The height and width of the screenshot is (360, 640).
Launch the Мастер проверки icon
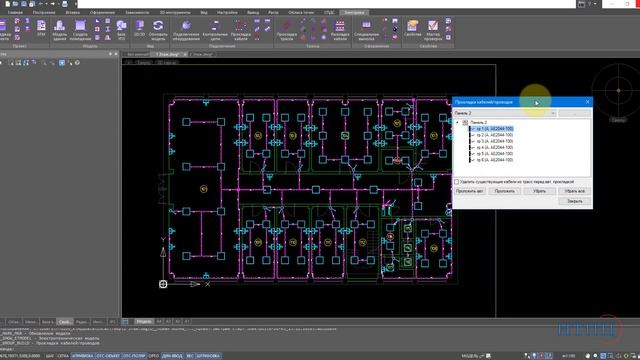pos(433,30)
